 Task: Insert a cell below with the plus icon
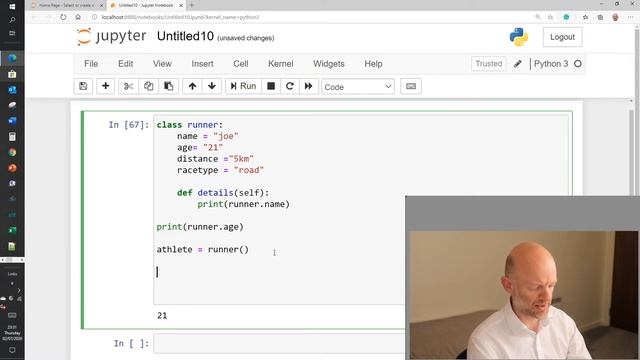[105, 86]
